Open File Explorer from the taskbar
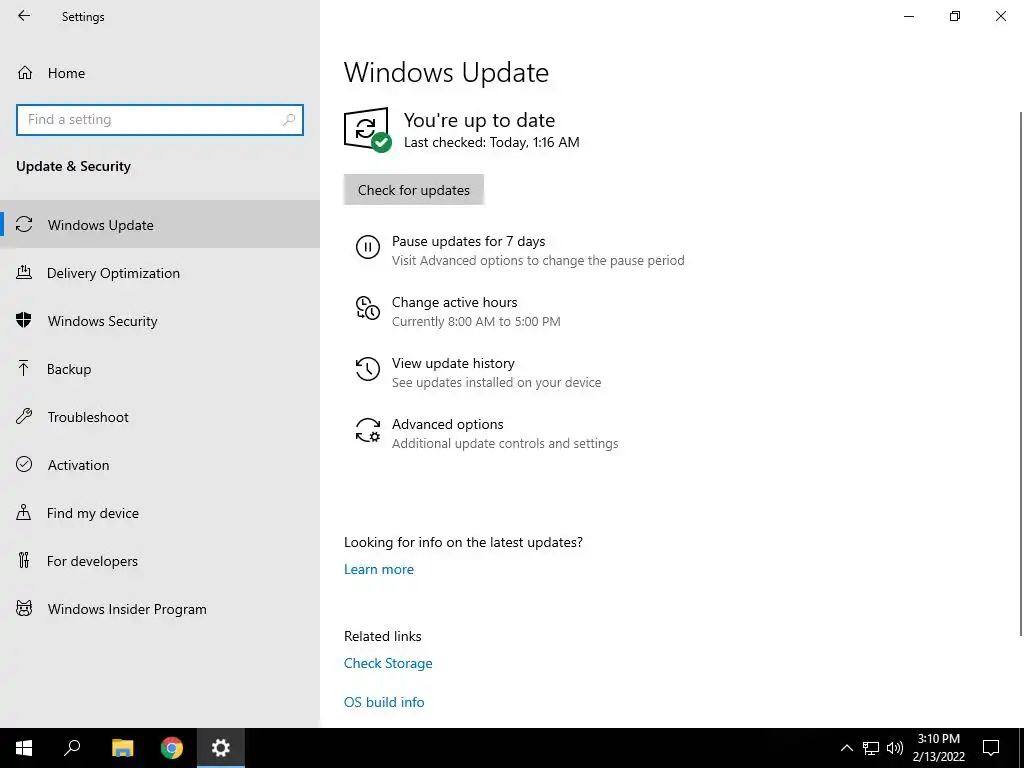 pyautogui.click(x=122, y=748)
